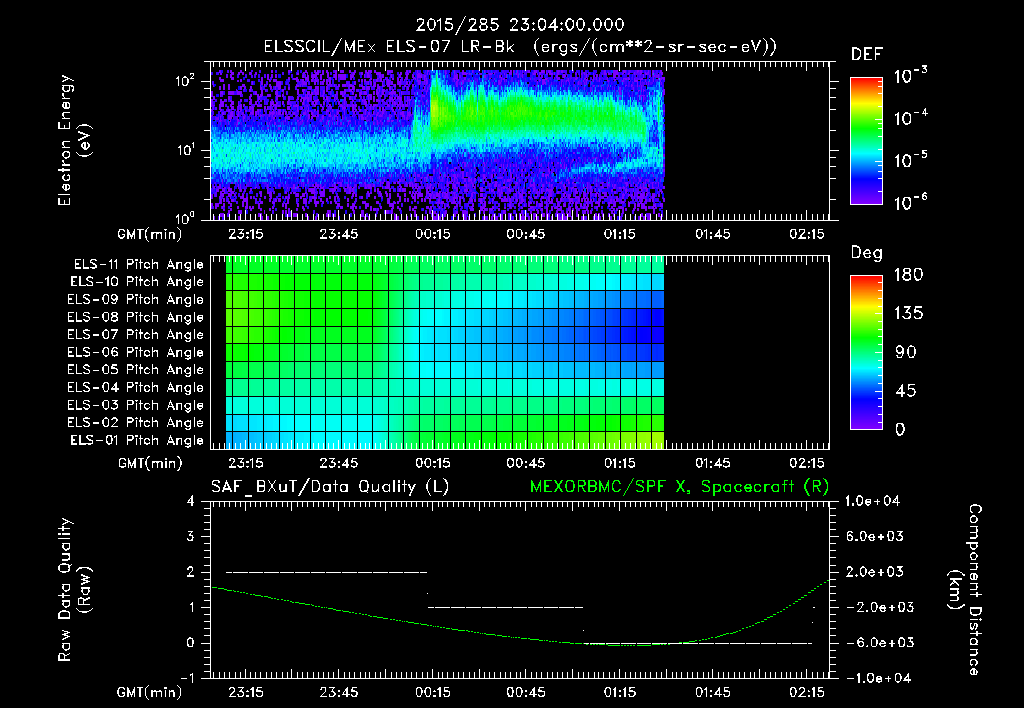The height and width of the screenshot is (708, 1024).
Task: Select the ELS-01 Pitch Angle row label
Action: [x=136, y=441]
